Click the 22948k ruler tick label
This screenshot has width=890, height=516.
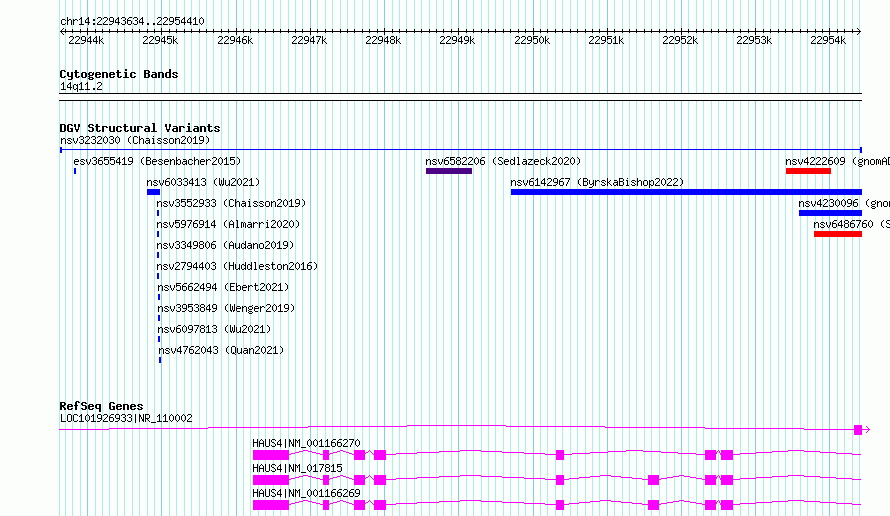click(x=383, y=40)
